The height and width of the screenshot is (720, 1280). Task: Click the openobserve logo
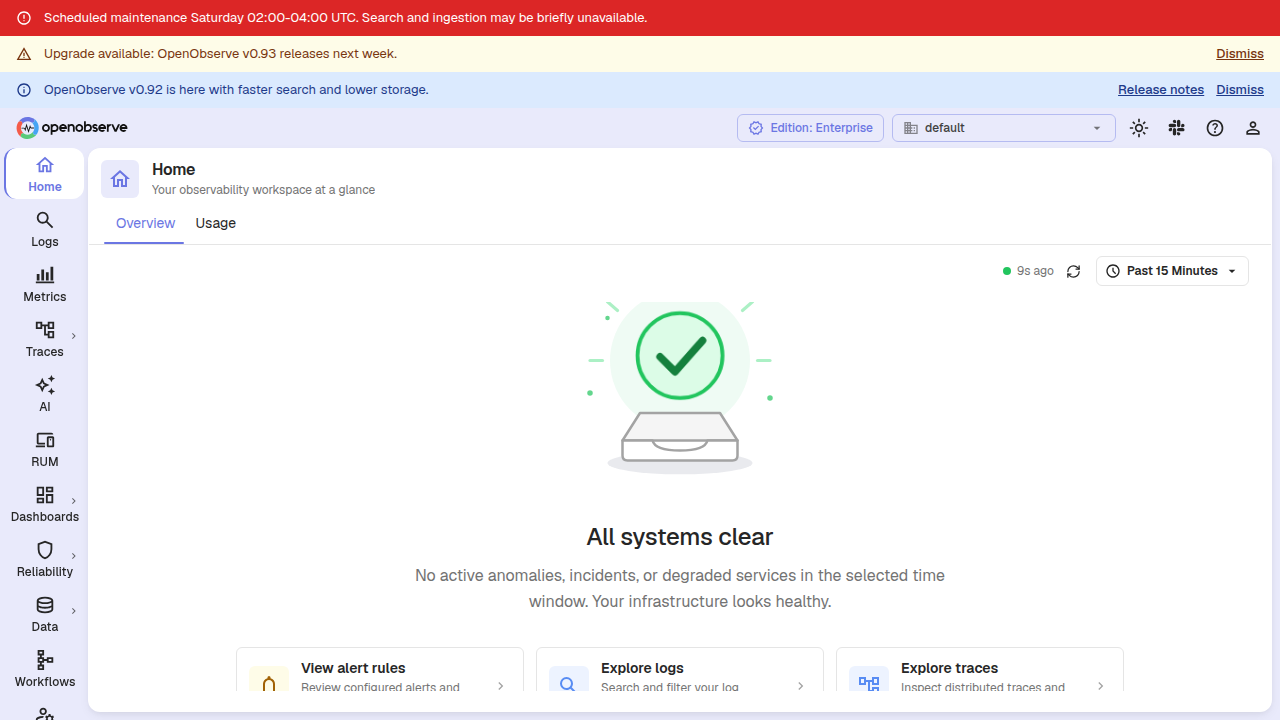point(72,127)
